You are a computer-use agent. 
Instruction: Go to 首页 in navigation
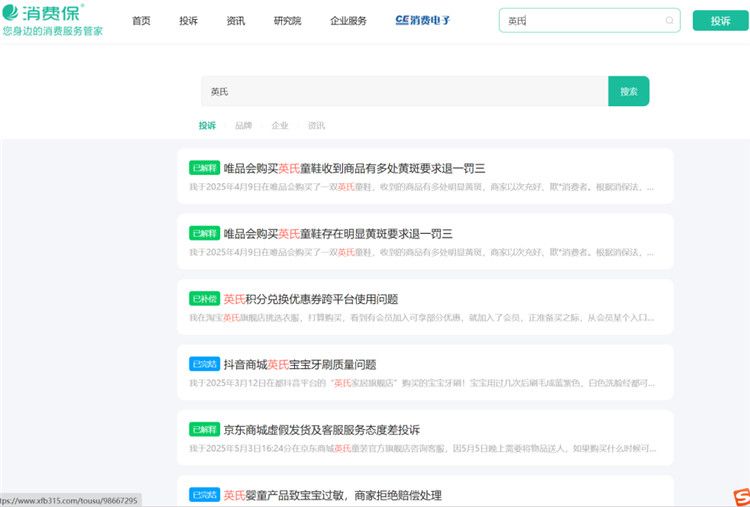(x=141, y=21)
